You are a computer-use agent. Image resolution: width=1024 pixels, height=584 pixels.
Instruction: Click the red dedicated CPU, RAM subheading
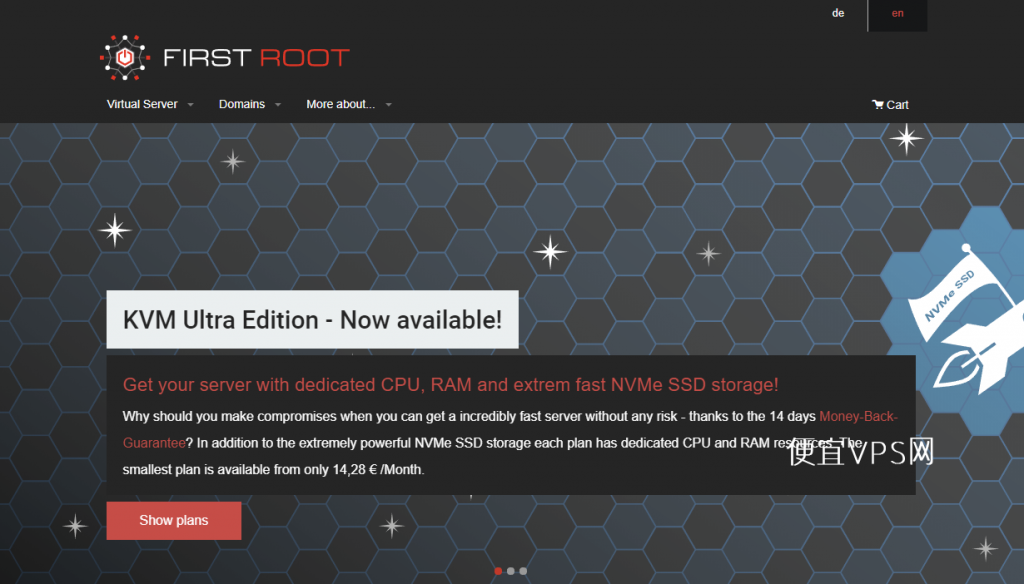[451, 385]
